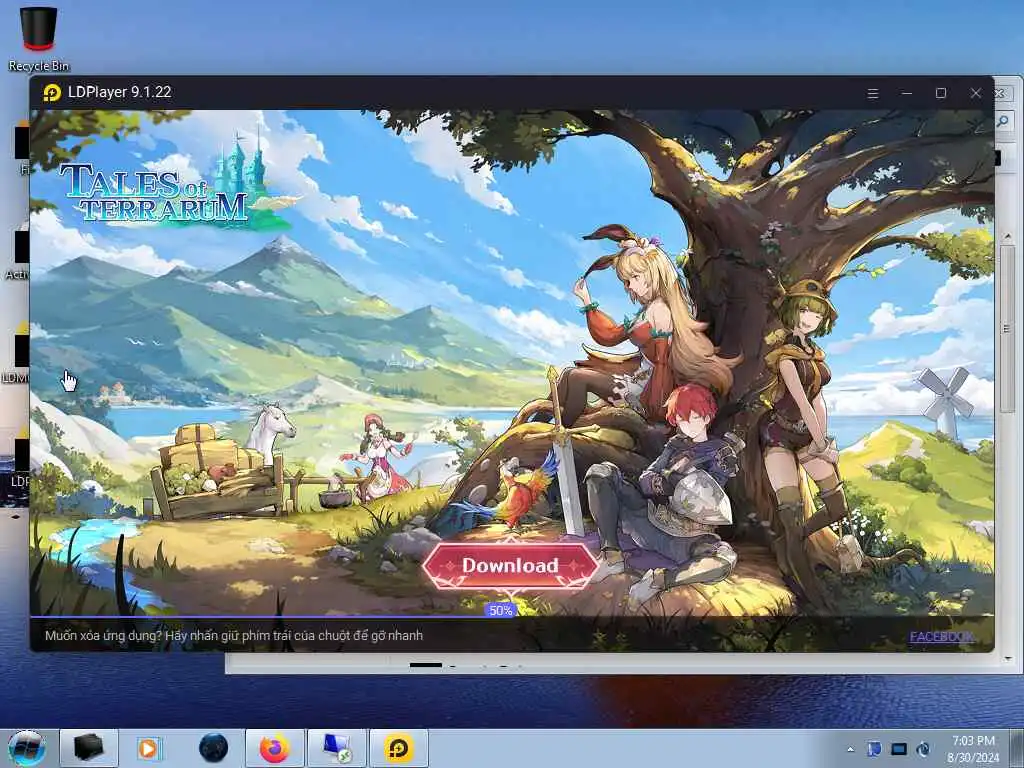
Task: Click the Show Desktop strip
Action: coord(1017,748)
